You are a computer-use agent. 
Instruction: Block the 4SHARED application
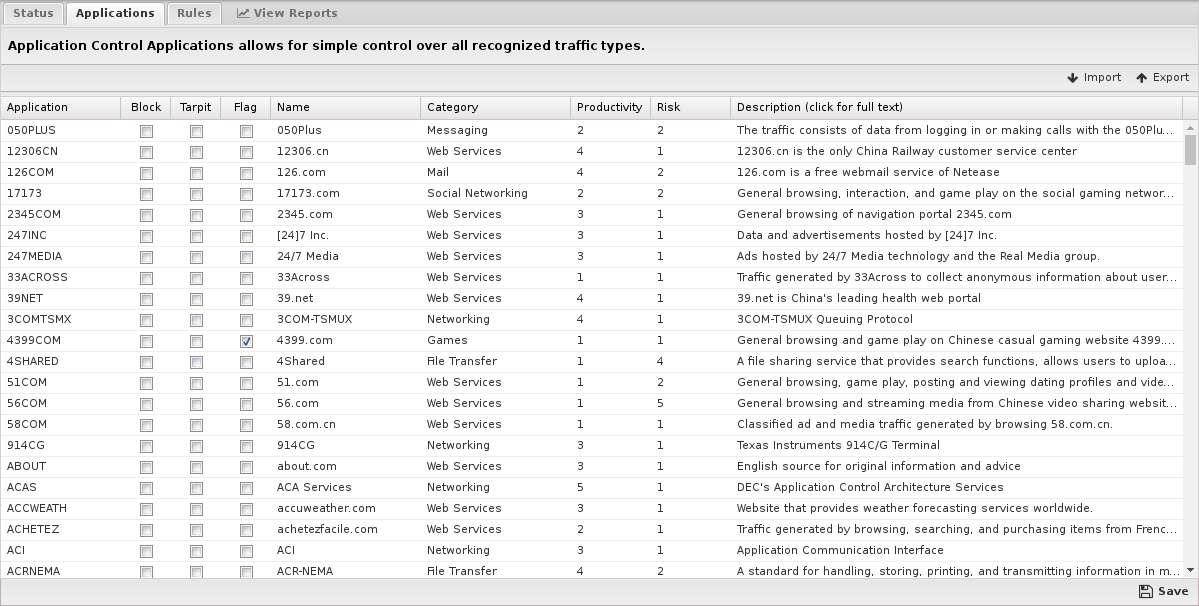click(x=146, y=363)
